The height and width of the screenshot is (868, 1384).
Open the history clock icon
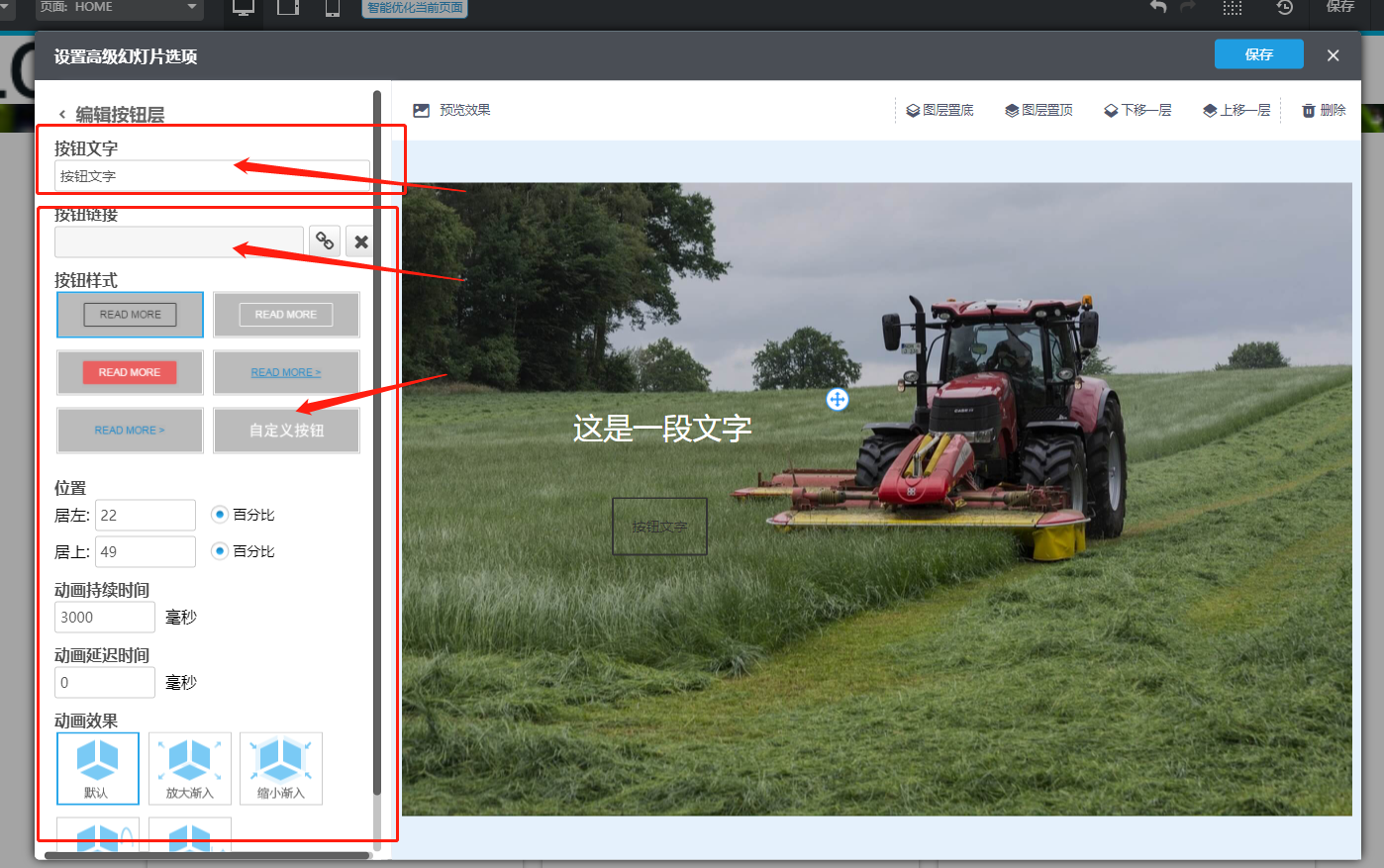coord(1284,8)
